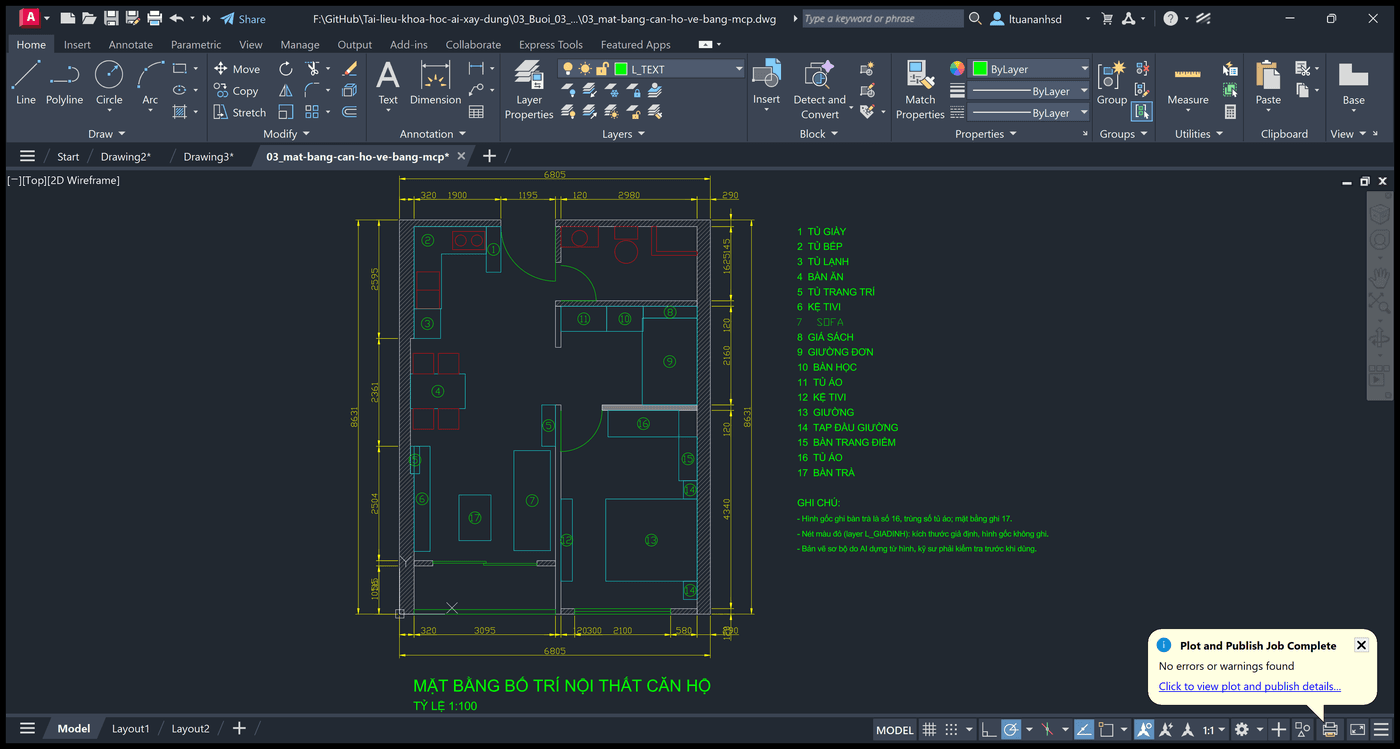
Task: Toggle the drawing grid display
Action: point(929,729)
